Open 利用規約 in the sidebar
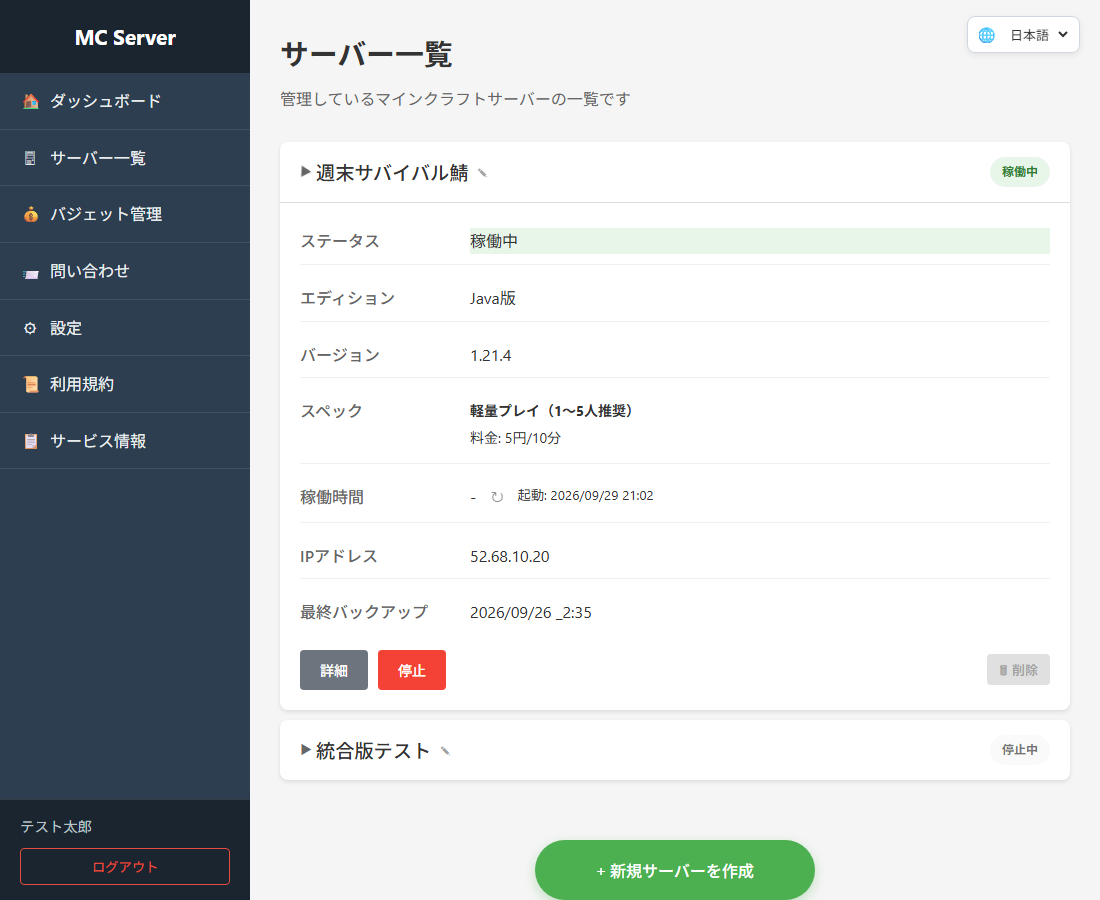Viewport: 1100px width, 900px height. [125, 384]
